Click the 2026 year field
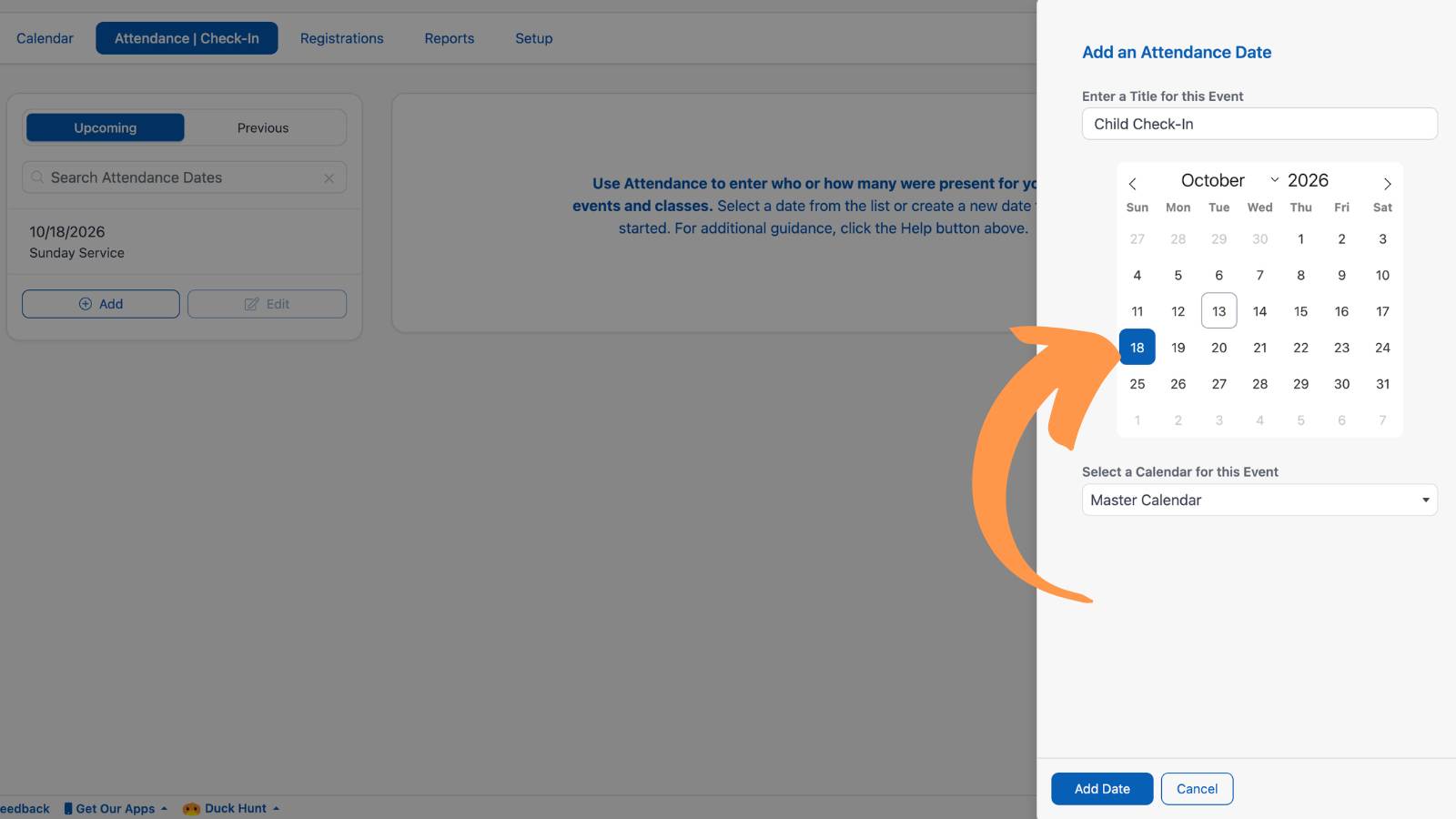The image size is (1456, 819). (x=1309, y=180)
